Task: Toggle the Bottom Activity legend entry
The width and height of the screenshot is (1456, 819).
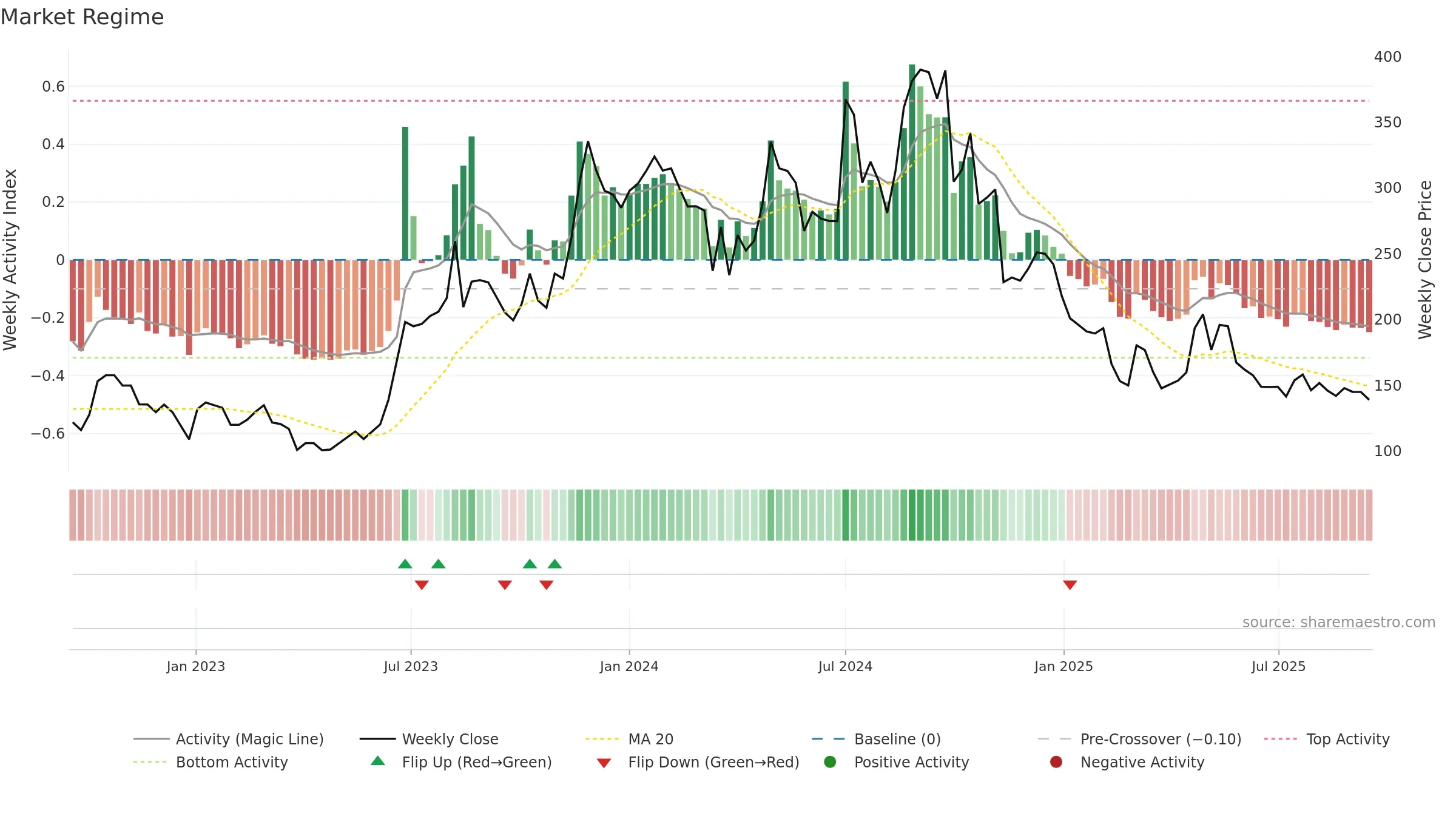Action: coord(211,762)
